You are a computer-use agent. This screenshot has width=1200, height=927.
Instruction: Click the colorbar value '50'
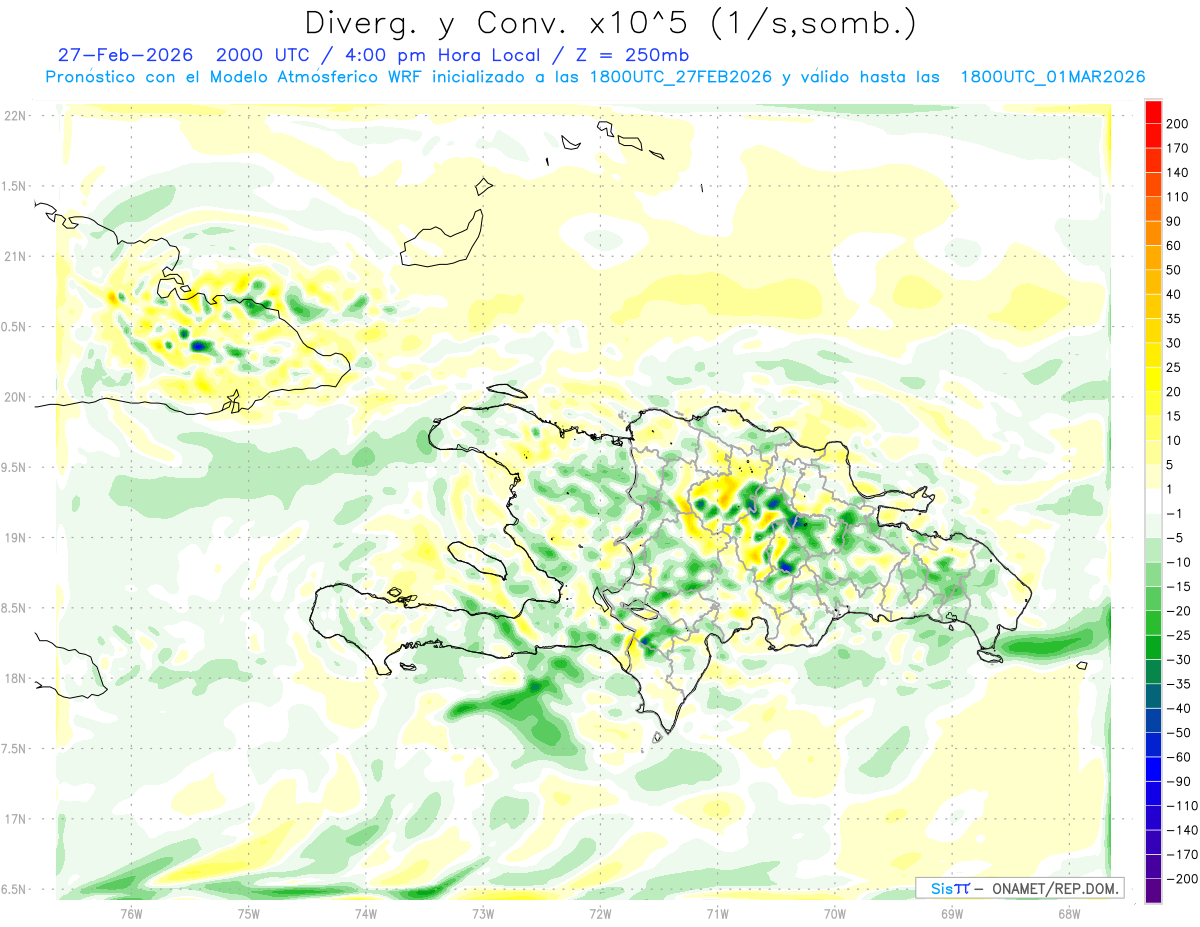click(1175, 270)
